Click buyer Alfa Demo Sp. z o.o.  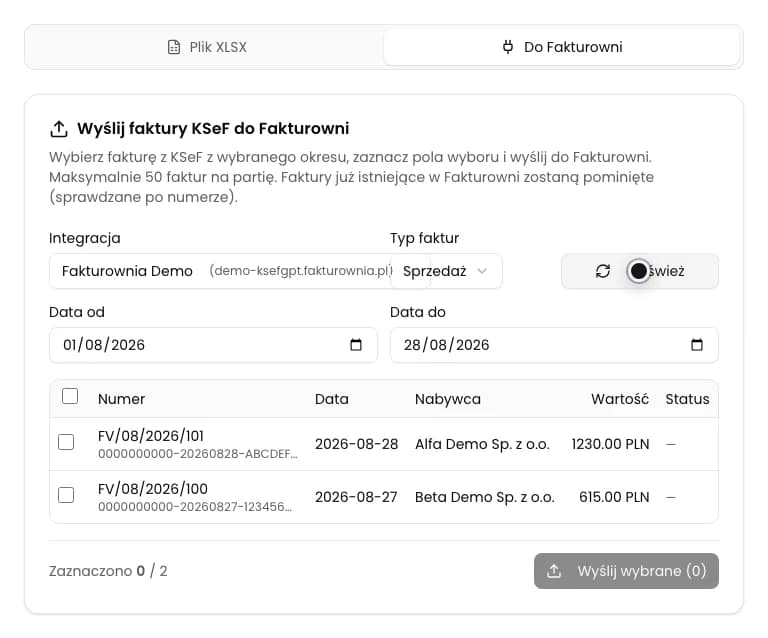tap(482, 444)
